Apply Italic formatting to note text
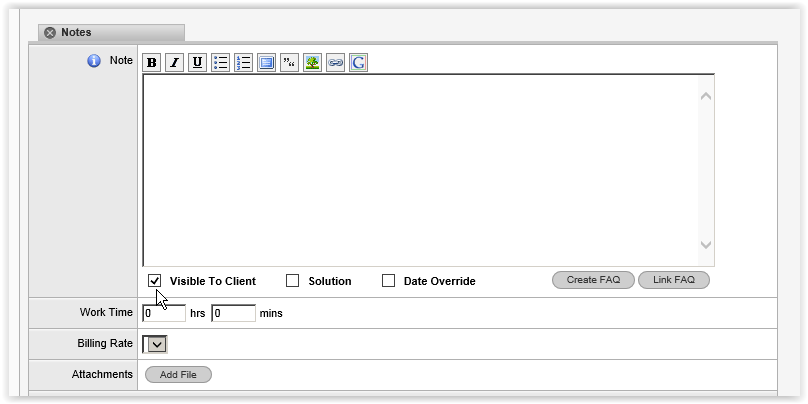 pyautogui.click(x=175, y=63)
